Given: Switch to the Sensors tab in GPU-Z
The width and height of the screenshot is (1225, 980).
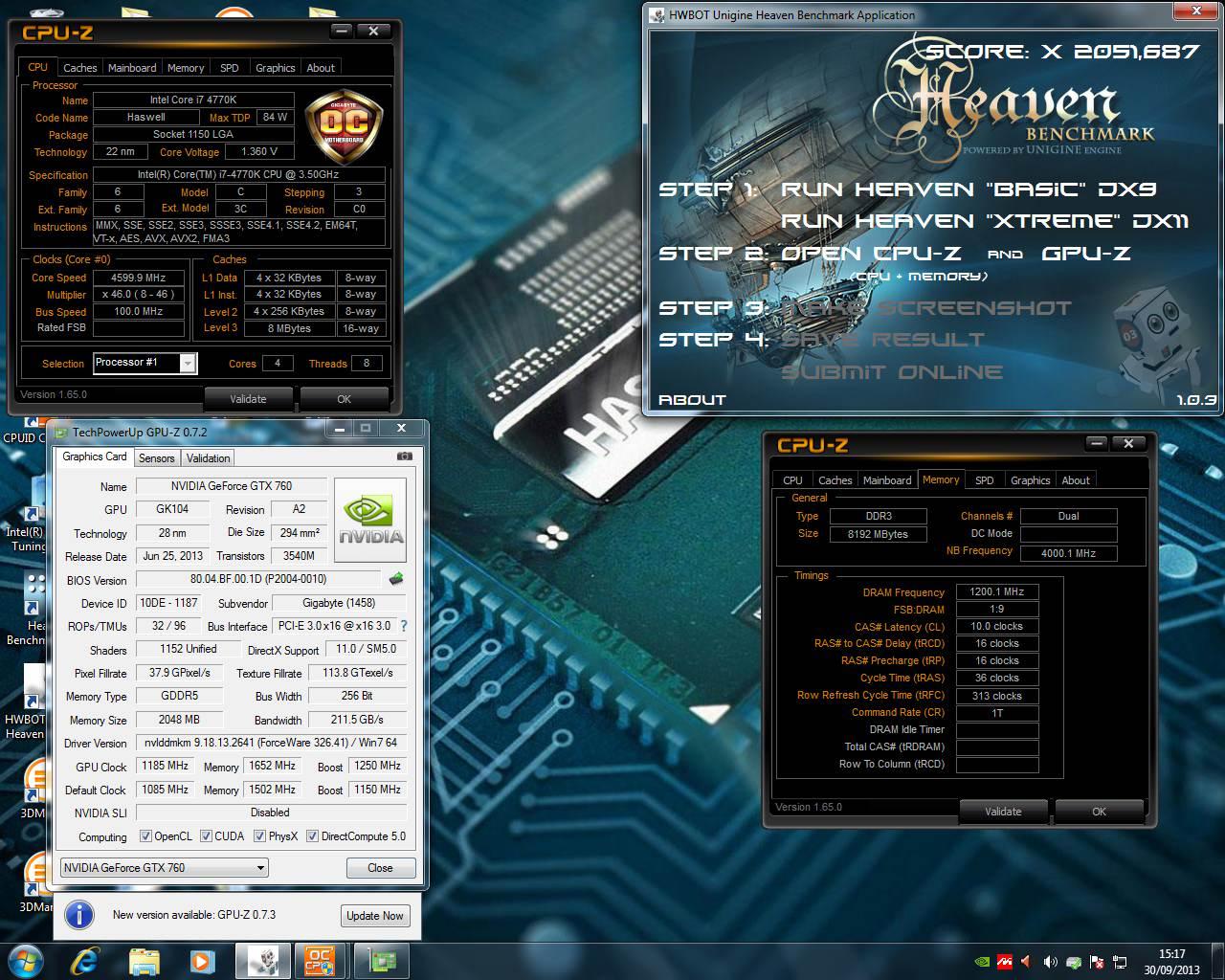Looking at the screenshot, I should pos(157,458).
